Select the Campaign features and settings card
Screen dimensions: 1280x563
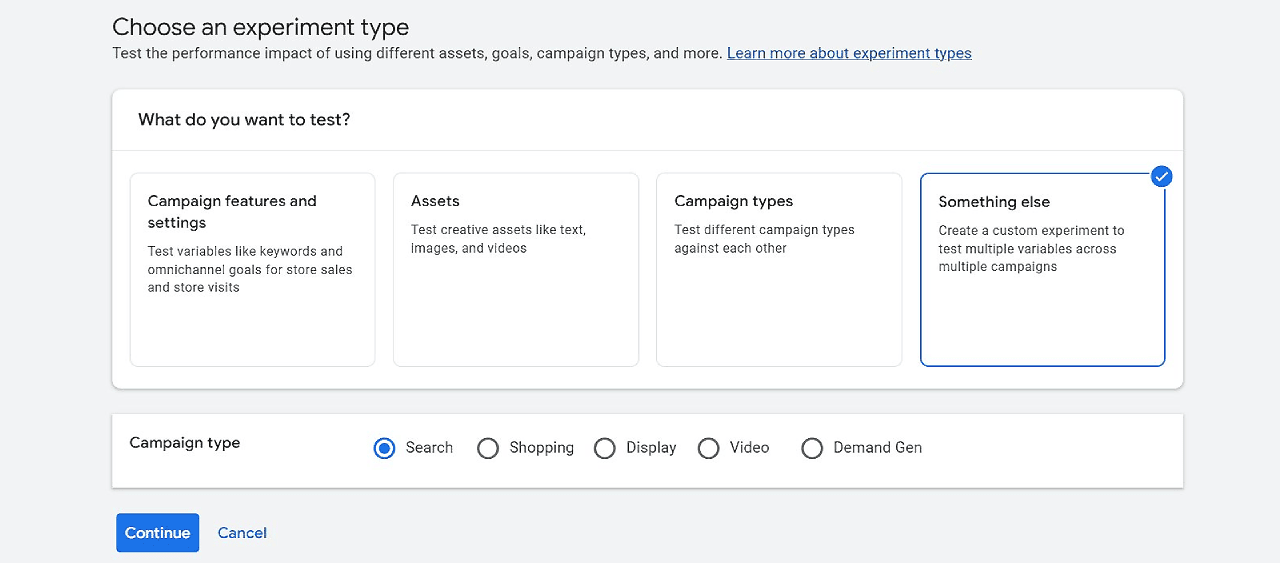(x=253, y=270)
